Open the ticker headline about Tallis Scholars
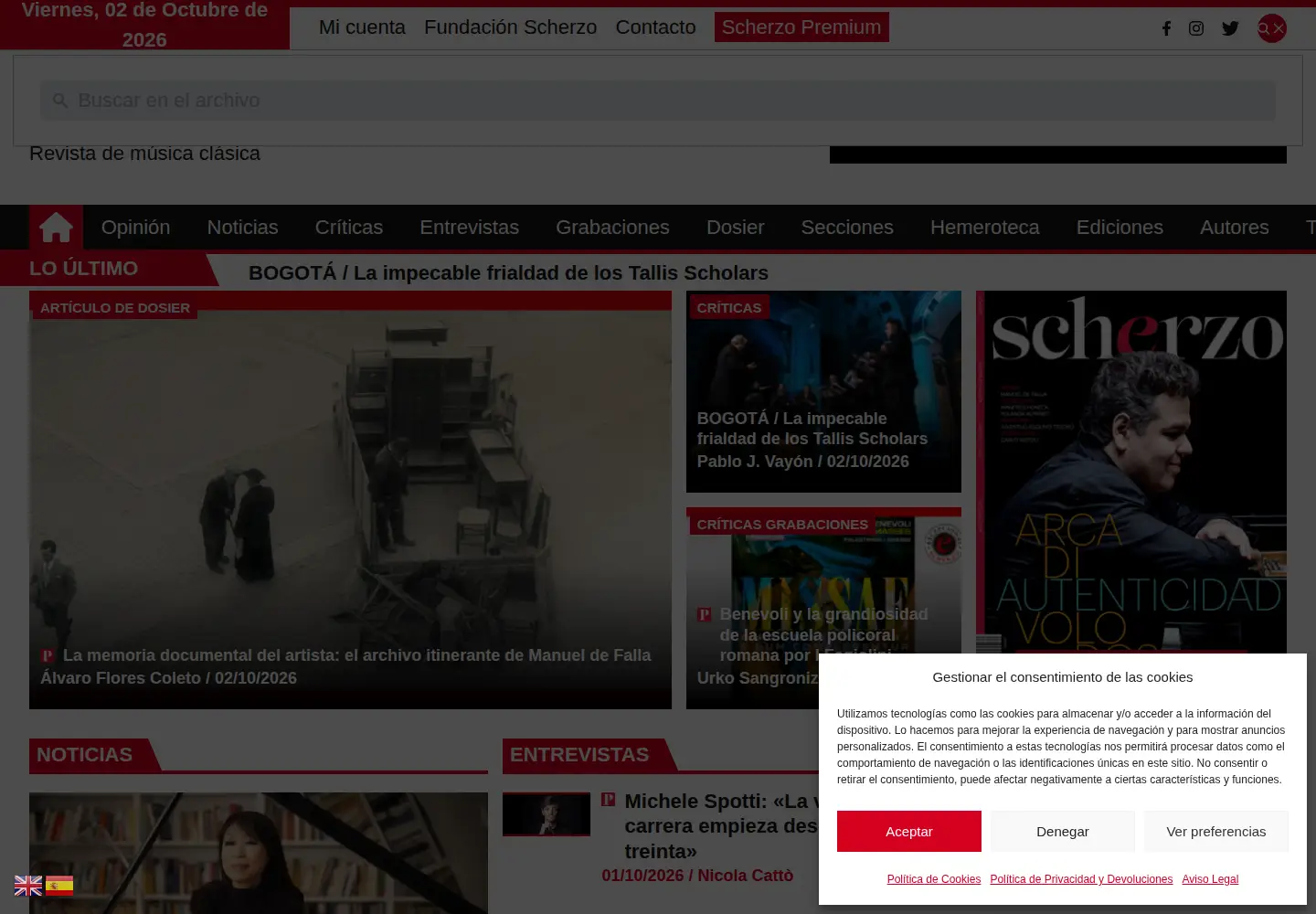Image resolution: width=1316 pixels, height=914 pixels. [x=508, y=272]
